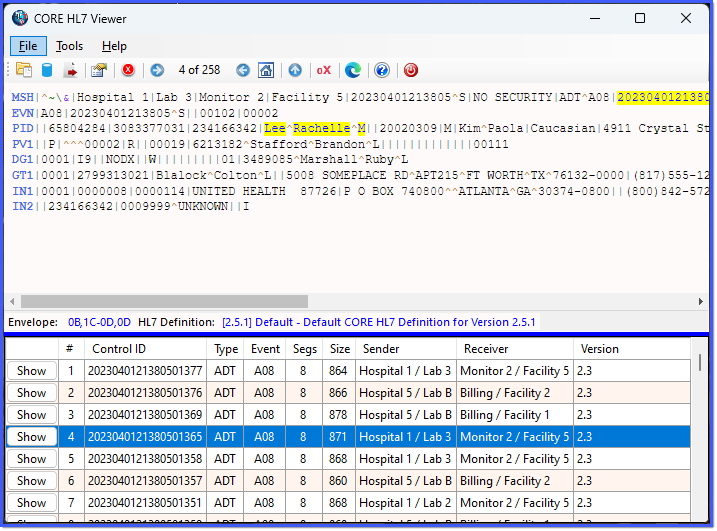Viewport: 717px width, 531px height.
Task: Click the size value 878 in row 3
Action: pyautogui.click(x=338, y=414)
